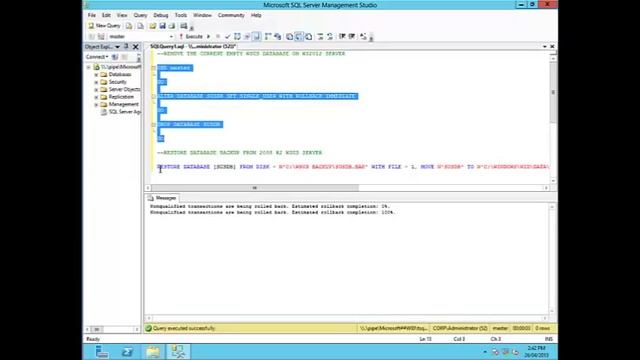This screenshot has height=360, width=640.
Task: Expand the Databases folder
Action: pos(96,75)
